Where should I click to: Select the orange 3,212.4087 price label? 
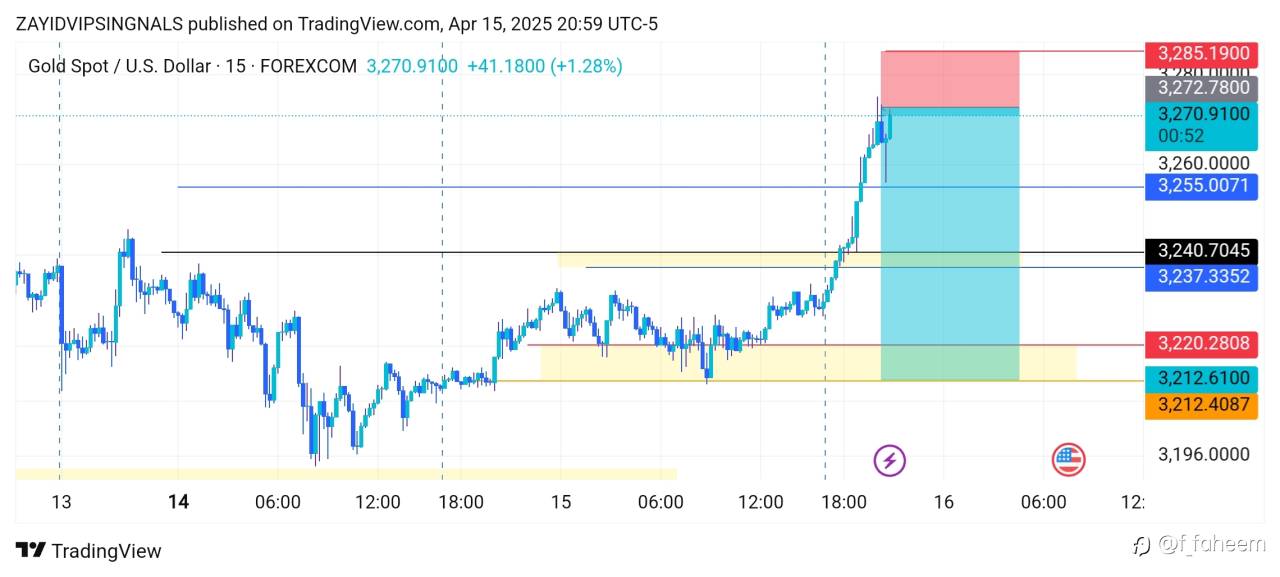coord(1201,405)
